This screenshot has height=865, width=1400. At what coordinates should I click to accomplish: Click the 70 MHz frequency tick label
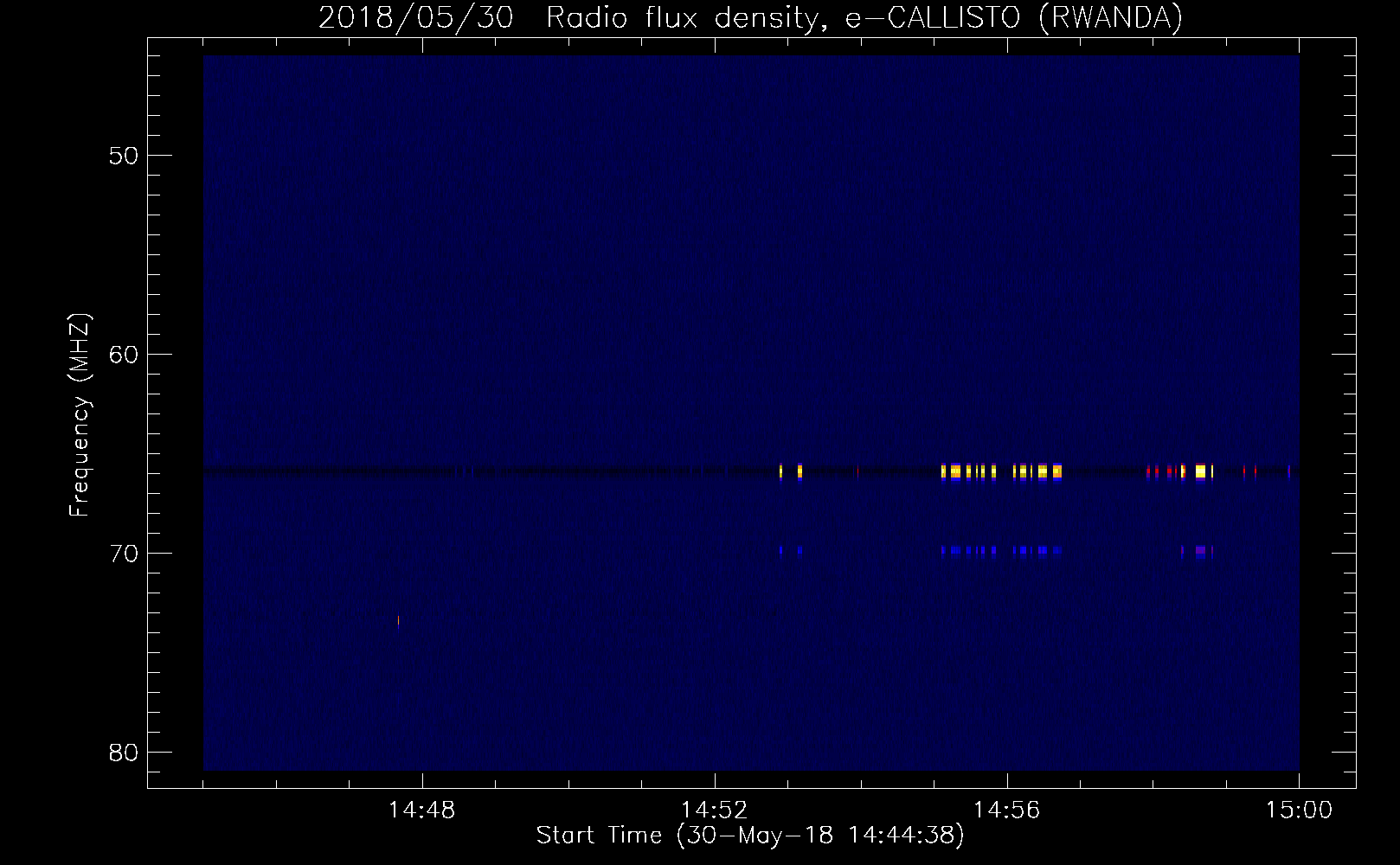[x=124, y=554]
